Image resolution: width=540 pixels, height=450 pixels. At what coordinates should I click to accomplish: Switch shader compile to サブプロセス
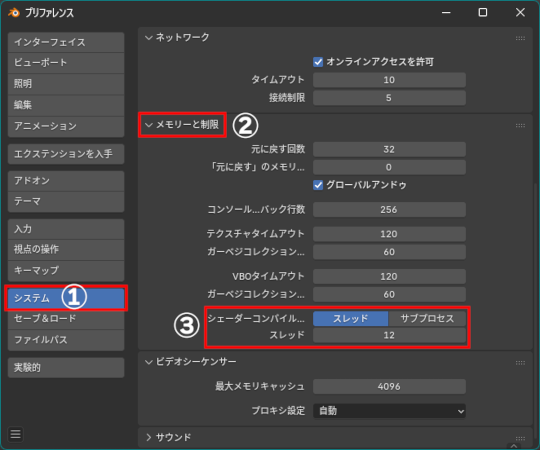coord(427,318)
